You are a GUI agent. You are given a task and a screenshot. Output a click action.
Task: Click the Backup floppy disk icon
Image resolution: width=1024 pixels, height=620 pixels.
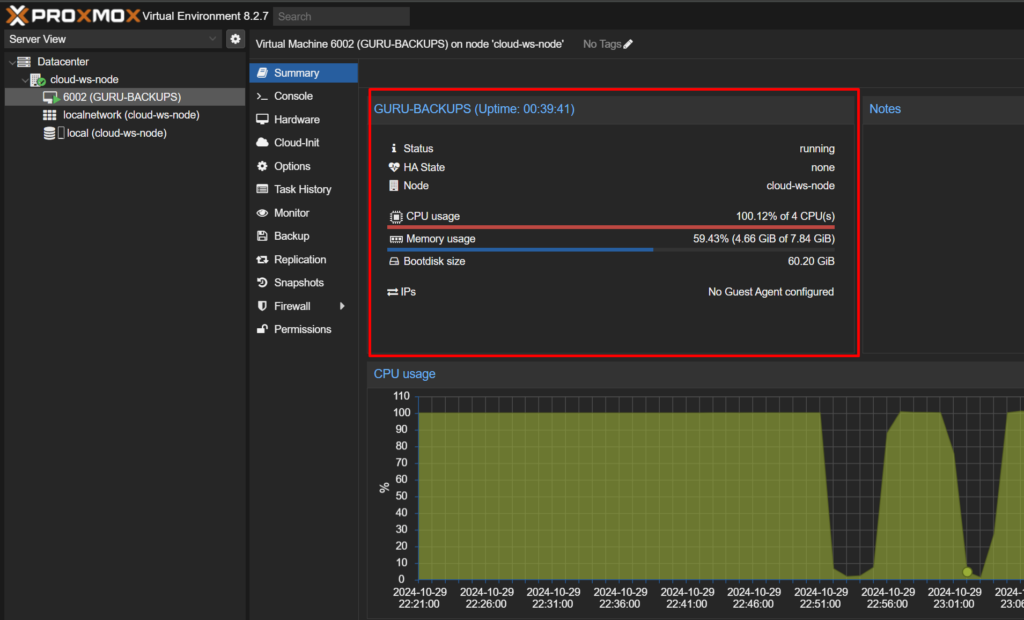263,236
